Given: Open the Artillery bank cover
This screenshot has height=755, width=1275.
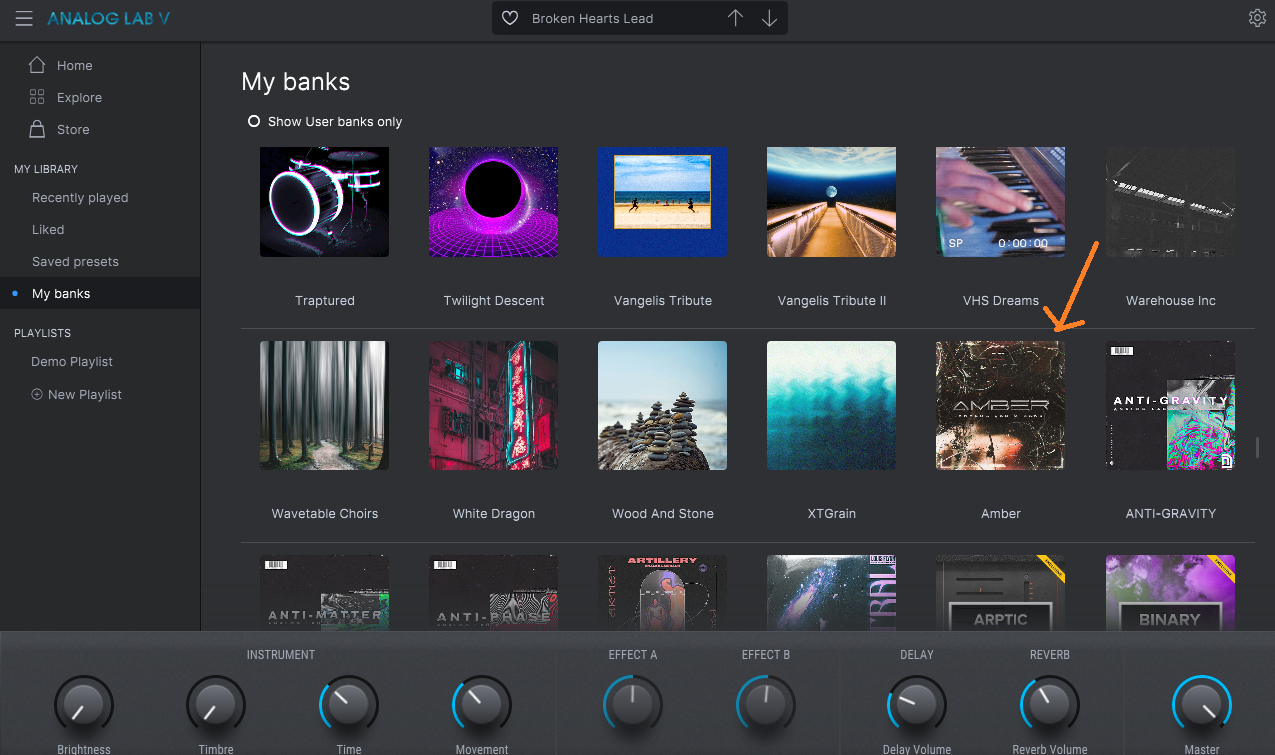Looking at the screenshot, I should [662, 592].
